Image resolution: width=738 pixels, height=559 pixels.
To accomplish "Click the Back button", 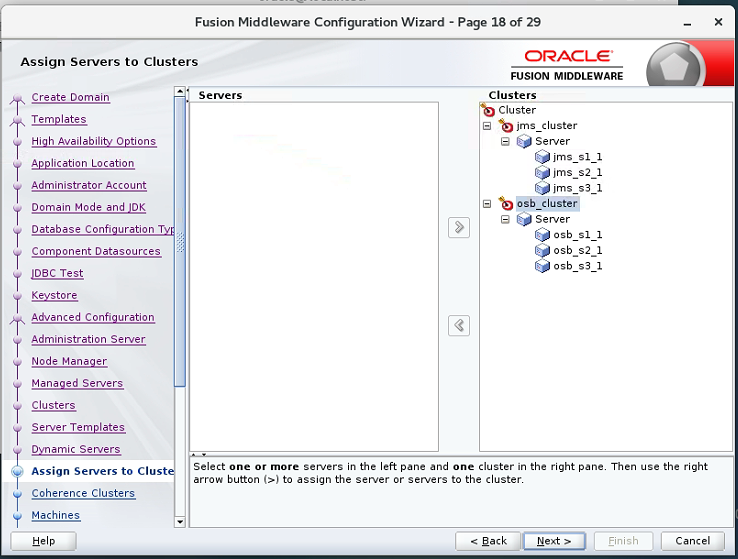I will point(488,541).
